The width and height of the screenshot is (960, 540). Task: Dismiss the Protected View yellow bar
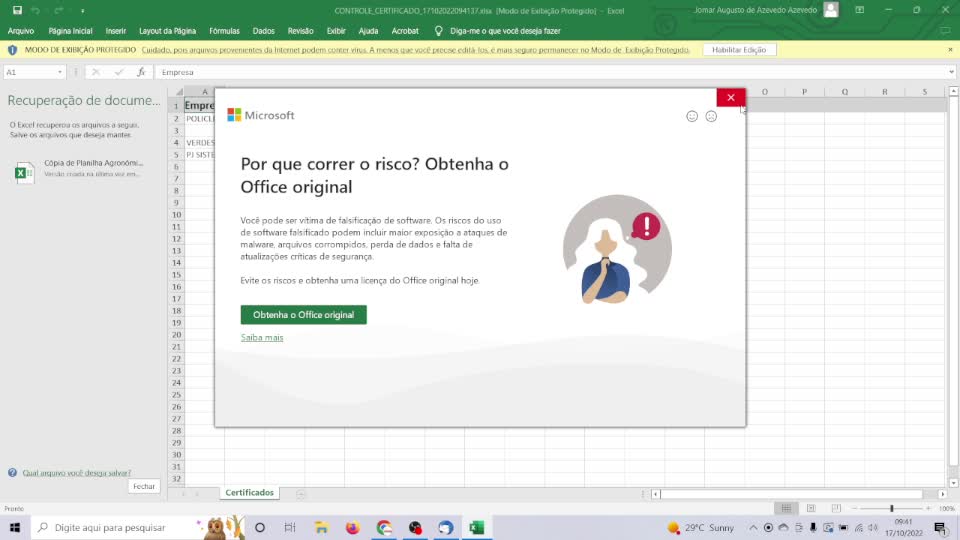pos(950,50)
